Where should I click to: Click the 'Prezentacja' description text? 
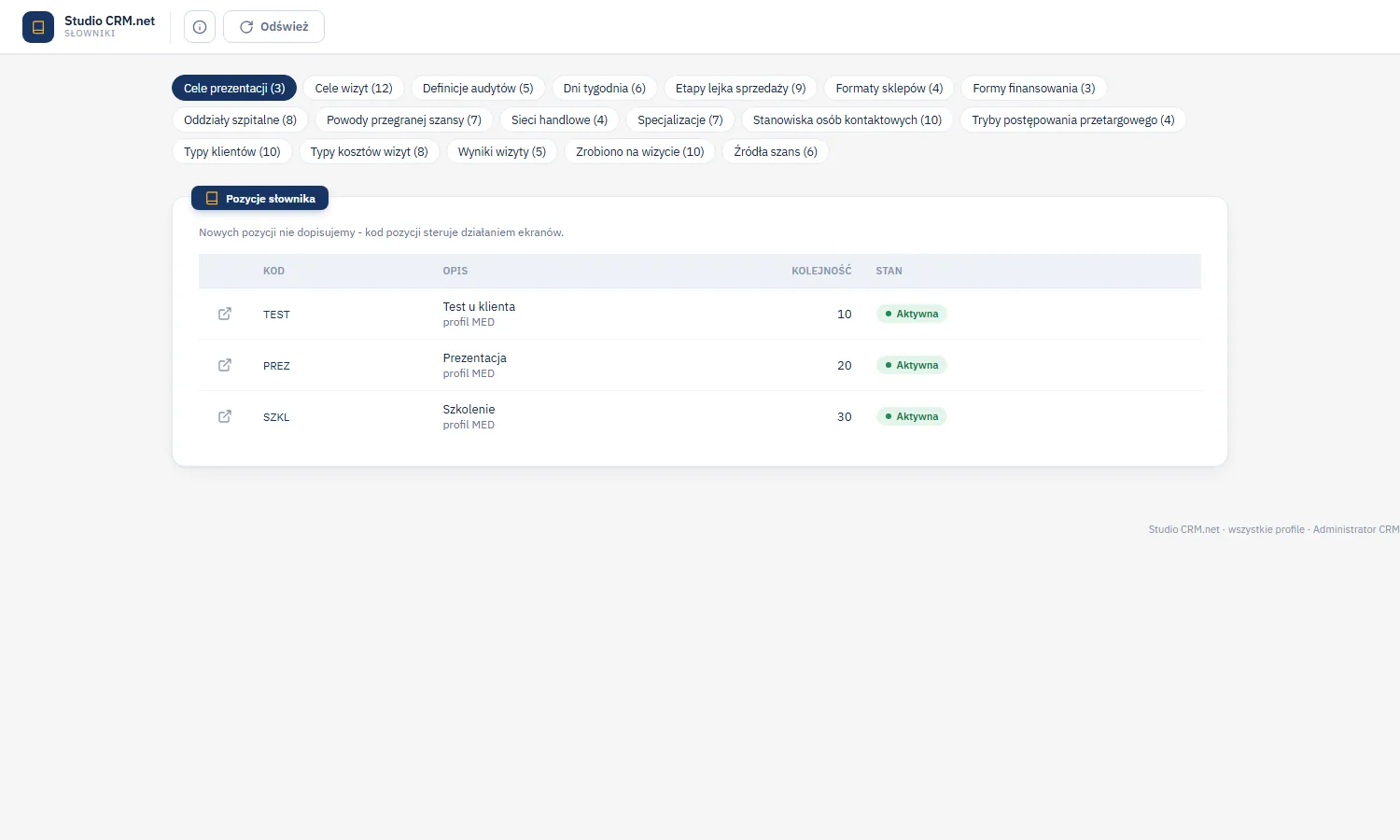[x=474, y=357]
